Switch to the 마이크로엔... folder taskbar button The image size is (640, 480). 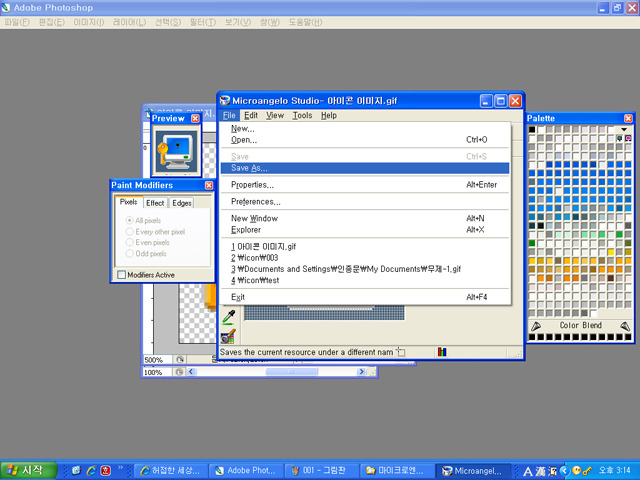tap(397, 471)
